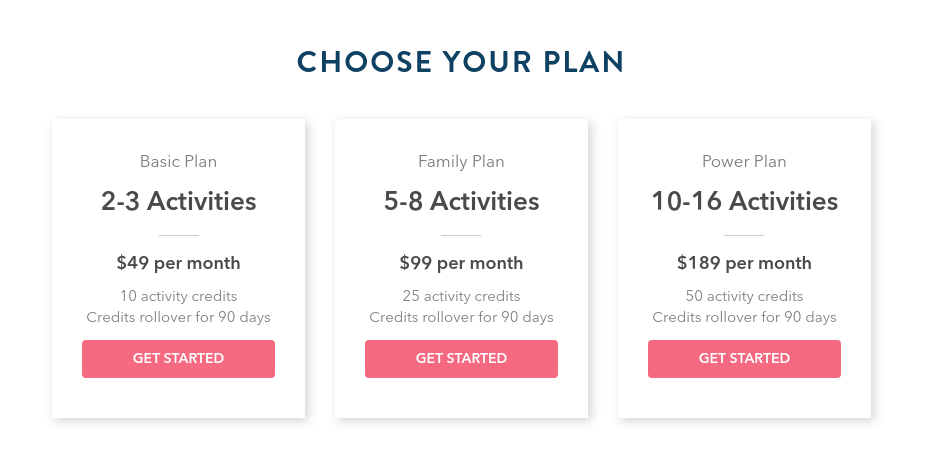
Task: Click the 2-3 Activities heading
Action: pos(178,201)
